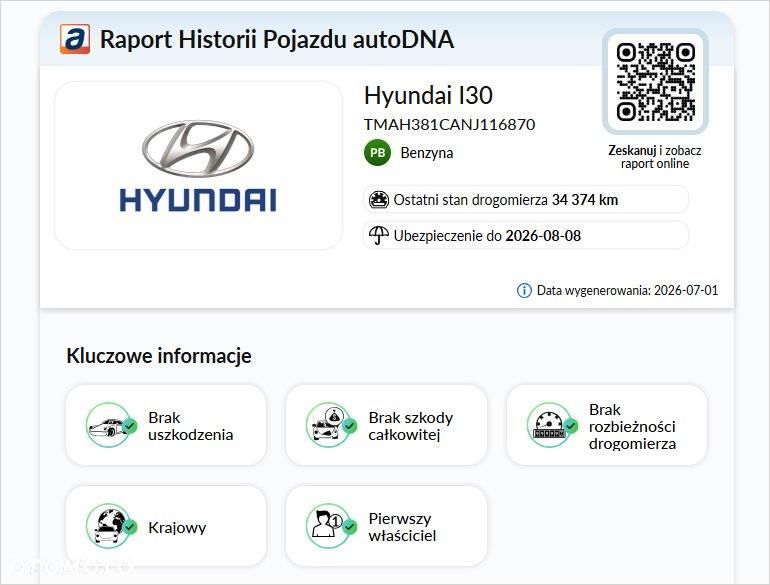The image size is (770, 585).
Task: Click the owner icon in Pierwszy właściciel card
Action: [x=331, y=526]
